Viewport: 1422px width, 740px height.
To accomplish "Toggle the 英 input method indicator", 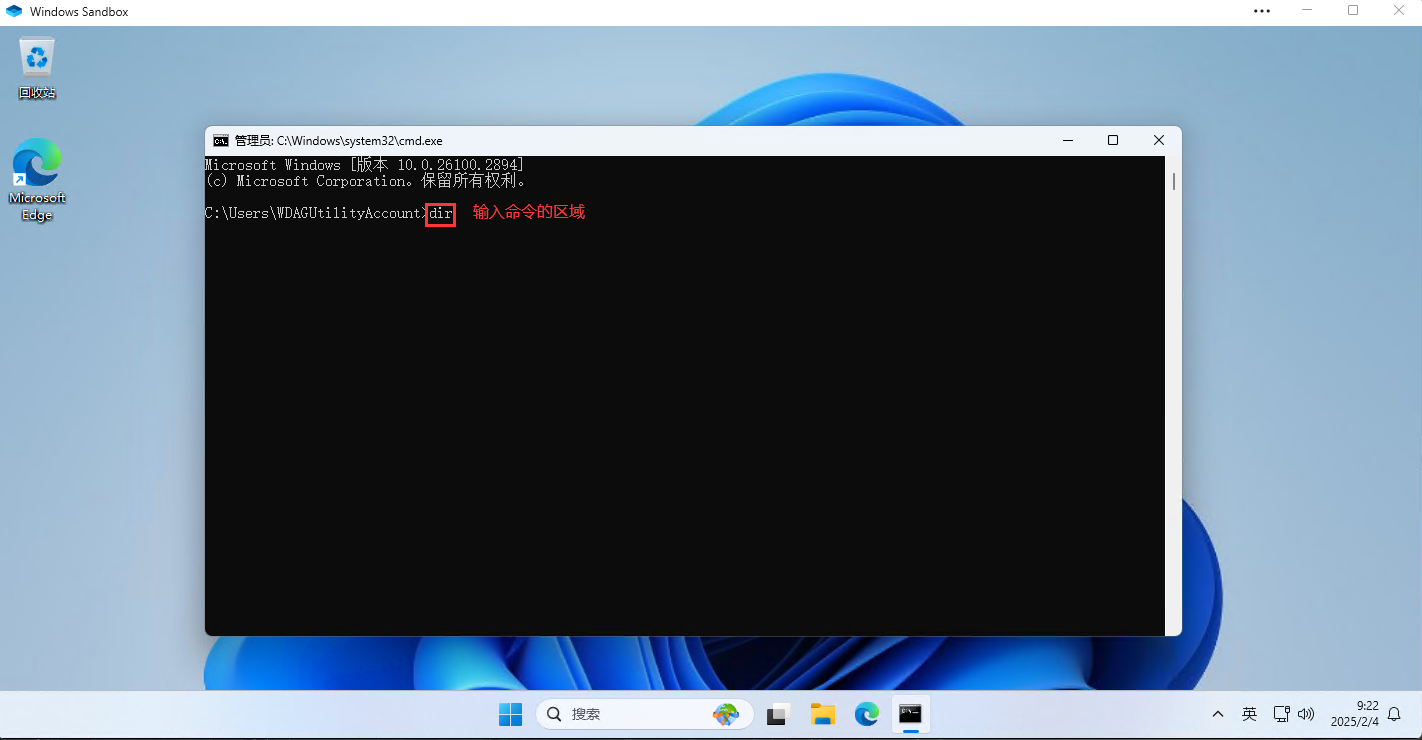I will click(1250, 714).
